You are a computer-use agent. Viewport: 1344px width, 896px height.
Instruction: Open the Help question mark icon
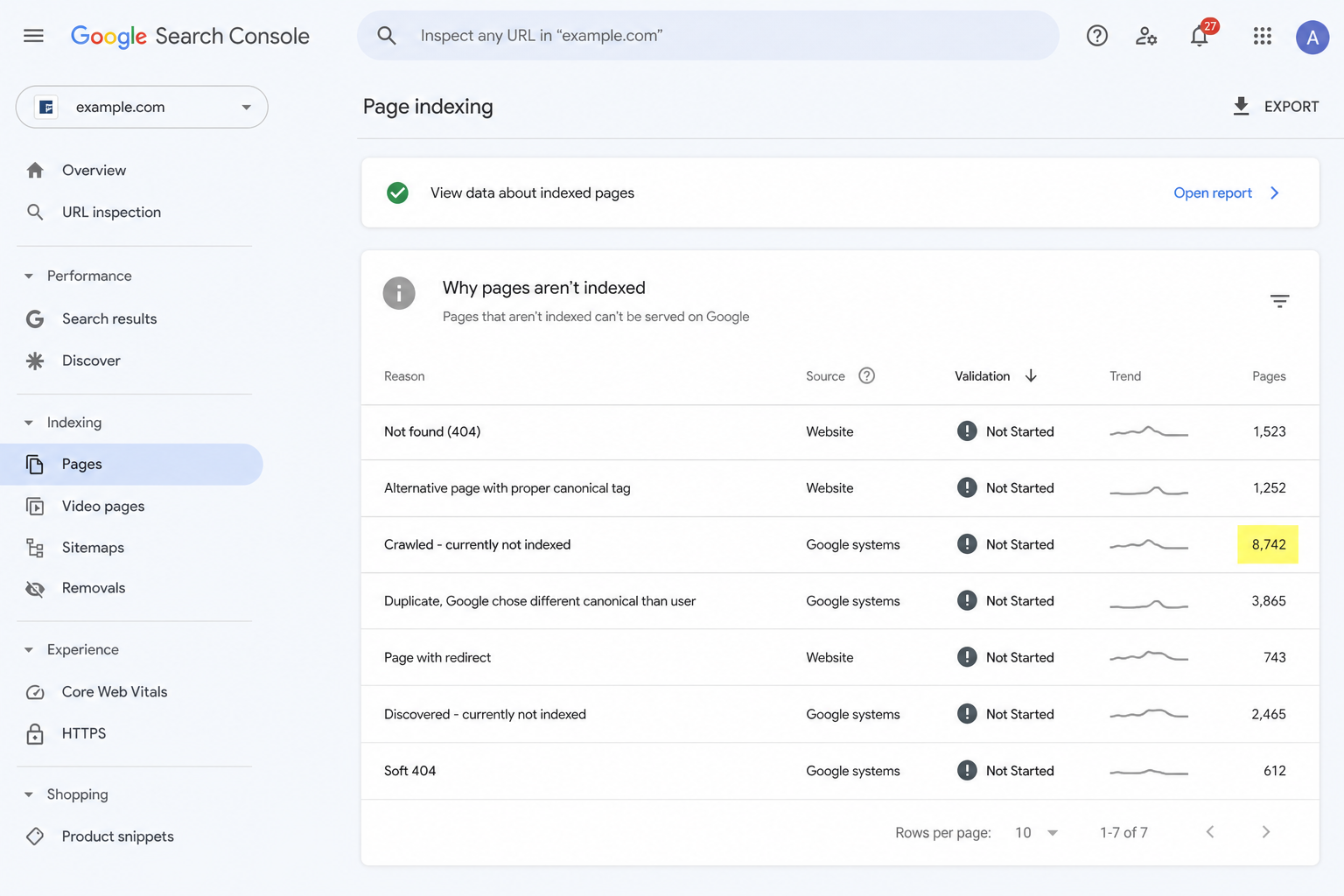1097,36
